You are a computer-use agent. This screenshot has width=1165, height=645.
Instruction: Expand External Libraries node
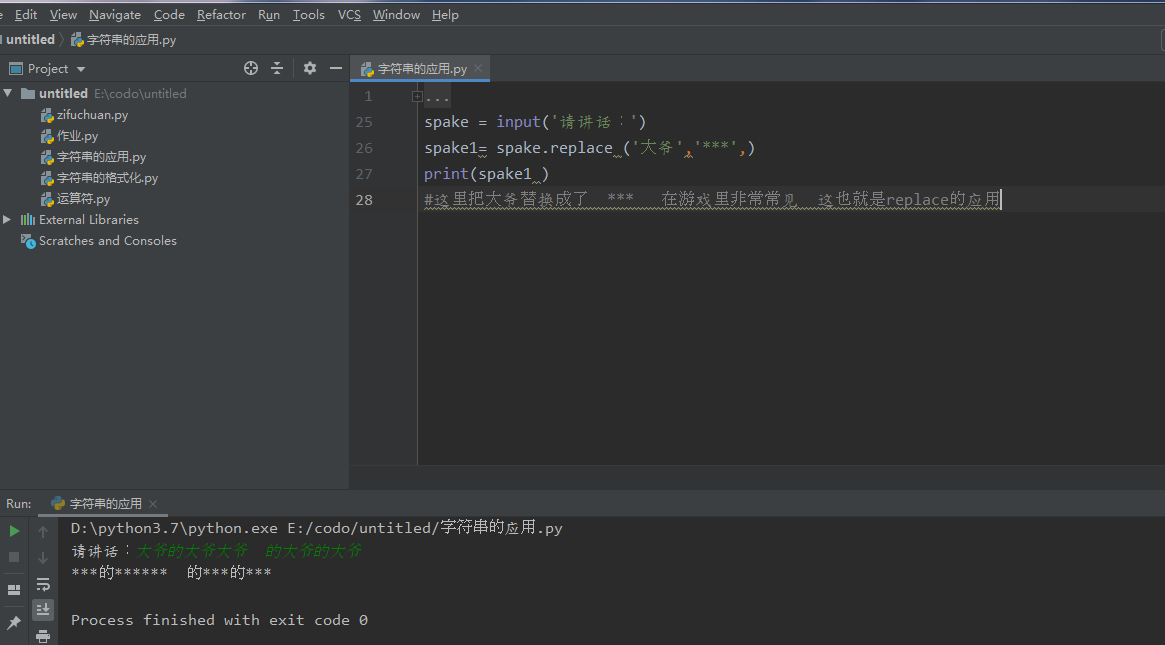click(7, 219)
